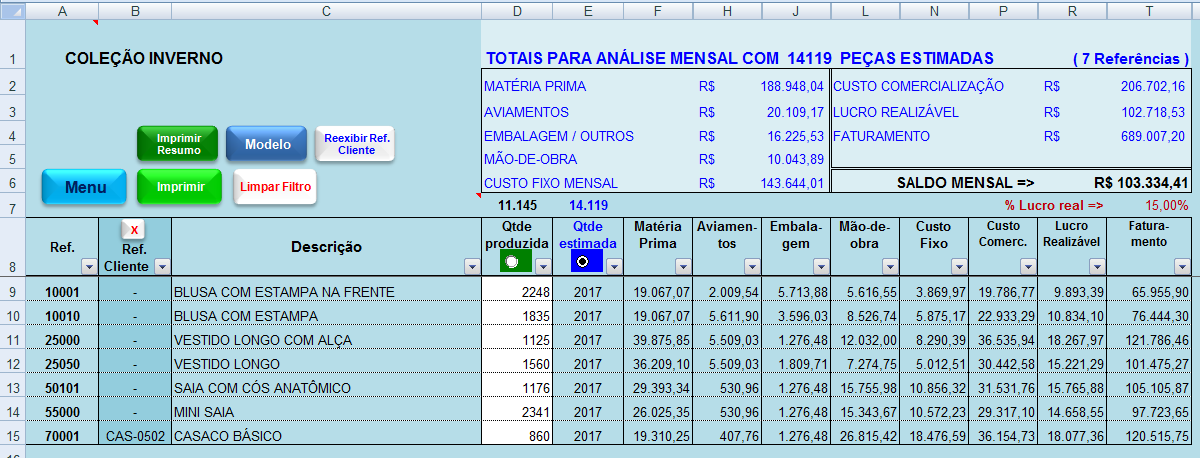1200x458 pixels.
Task: Expand the Matéria Prima filter dropdown
Action: click(683, 267)
